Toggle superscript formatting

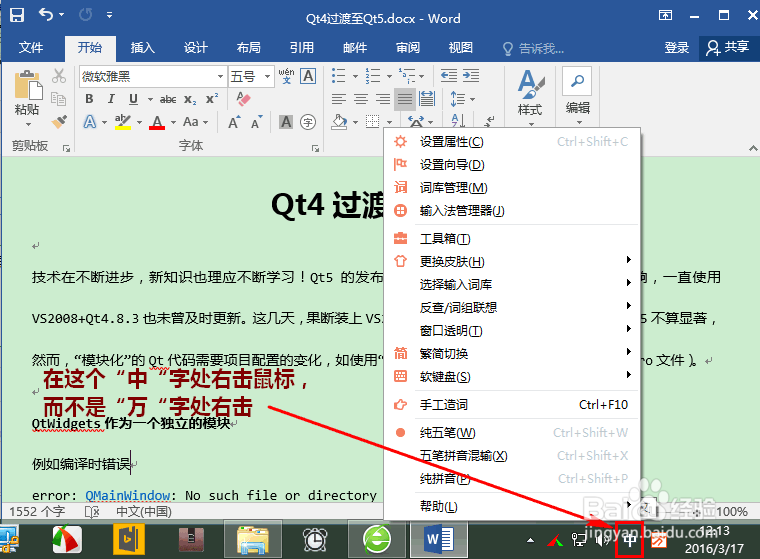(212, 99)
